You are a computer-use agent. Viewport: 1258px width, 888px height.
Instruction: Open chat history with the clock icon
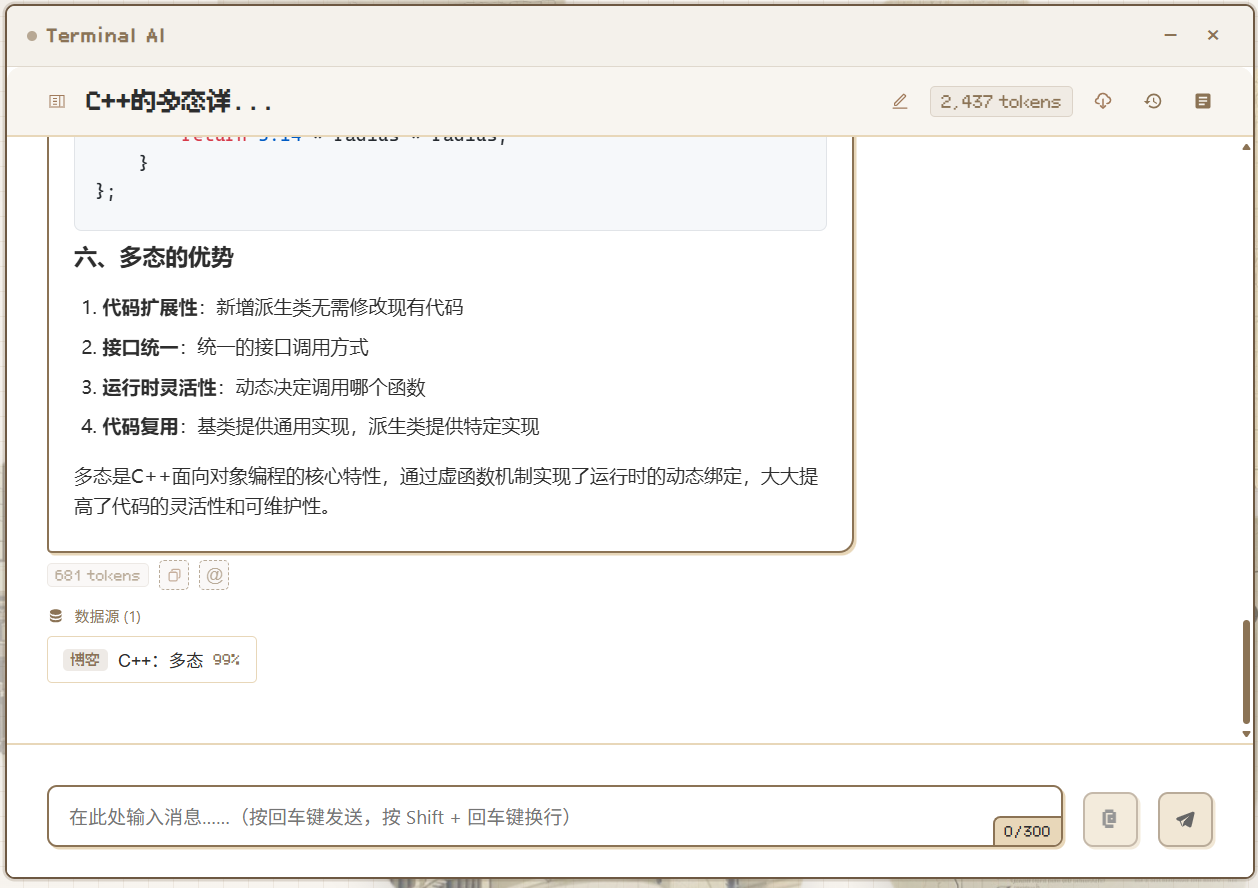pos(1153,101)
